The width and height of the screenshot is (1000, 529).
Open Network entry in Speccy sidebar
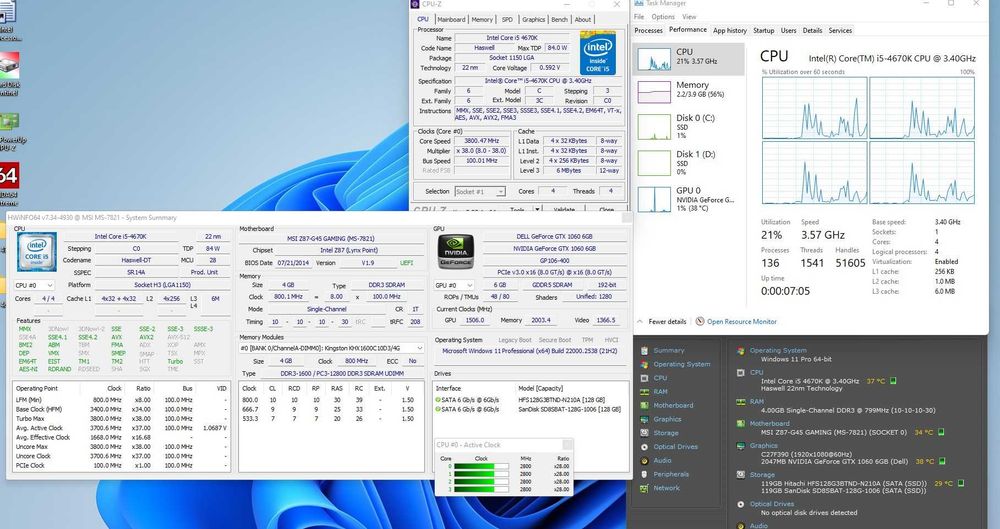click(666, 488)
